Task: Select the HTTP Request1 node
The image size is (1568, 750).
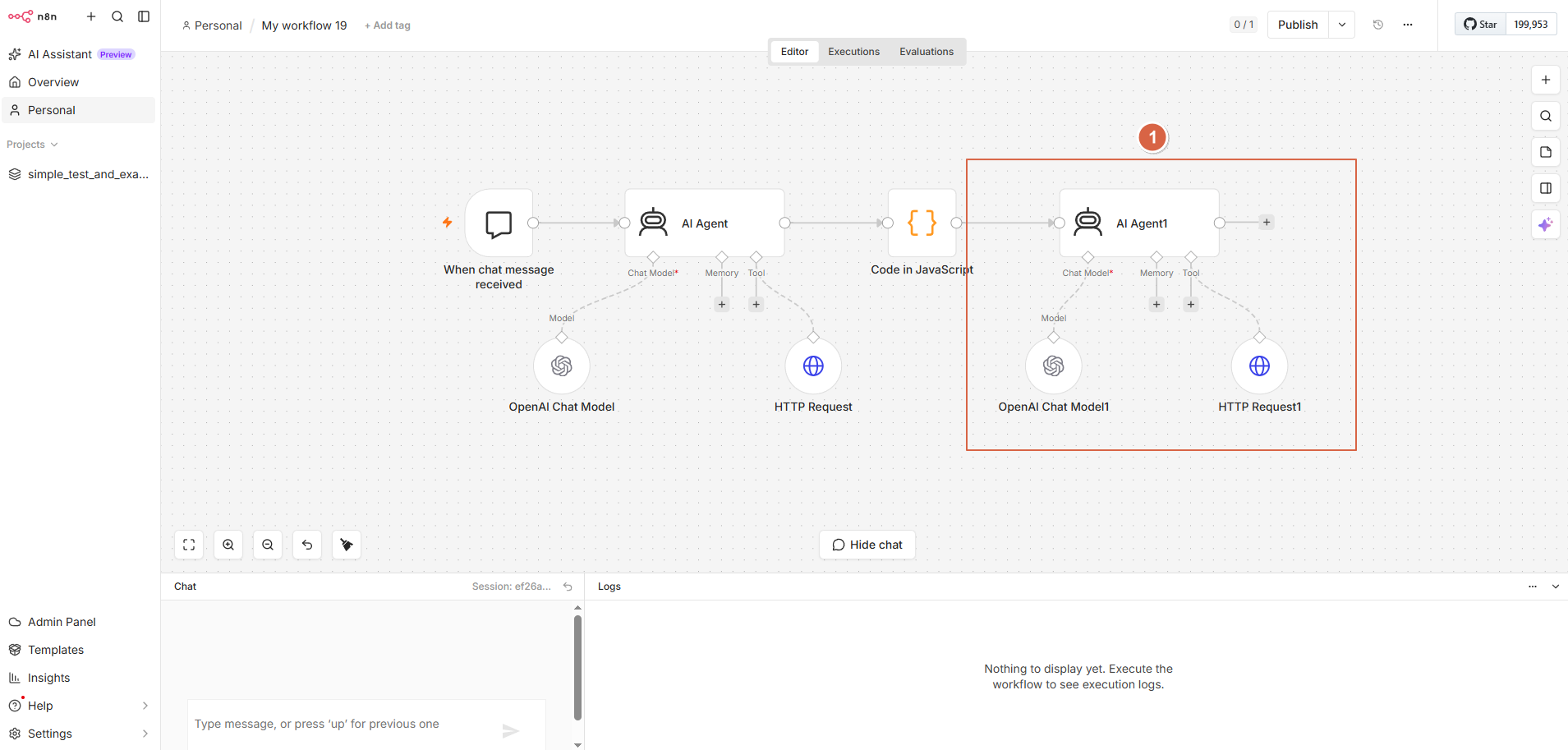Action: click(1259, 366)
